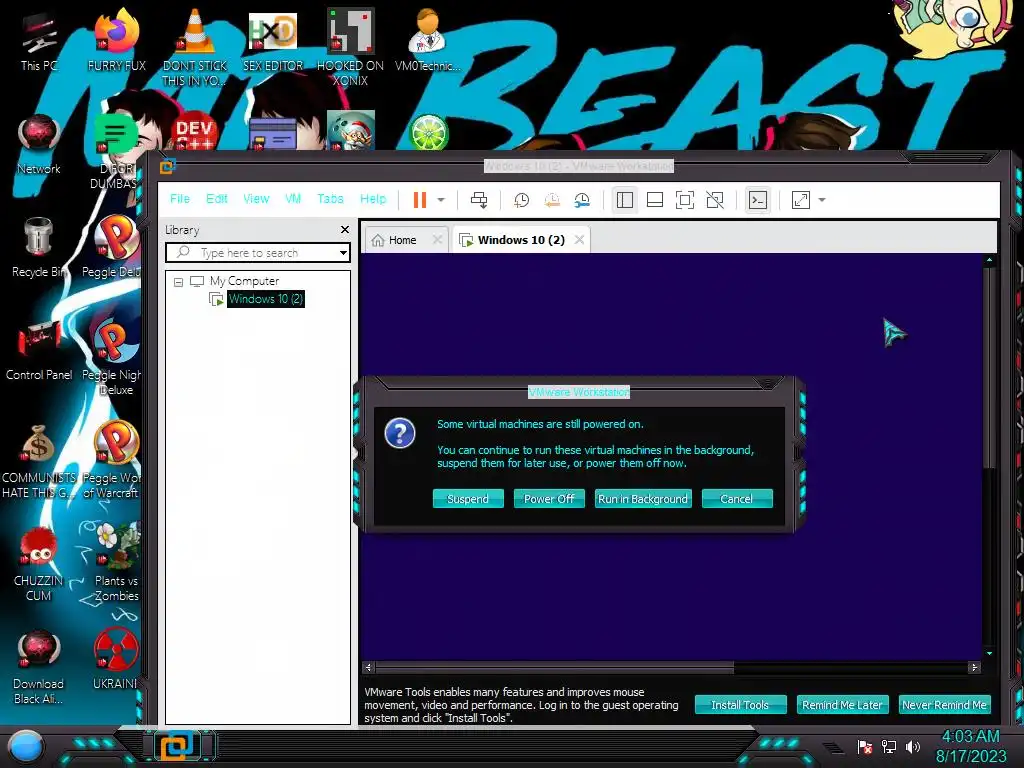Pause the running virtual machine
Screen dimensions: 1024x768
(x=419, y=200)
